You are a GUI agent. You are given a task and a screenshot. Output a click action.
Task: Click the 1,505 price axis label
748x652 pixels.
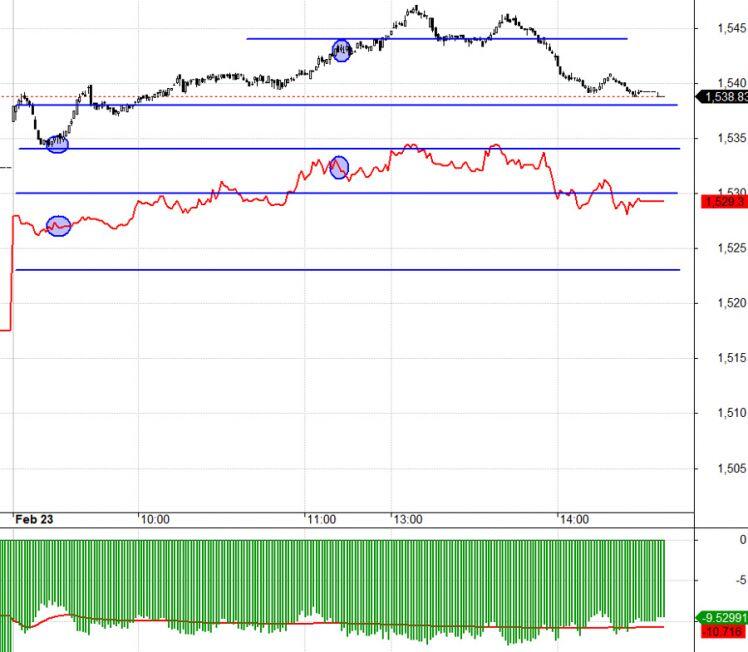point(731,468)
